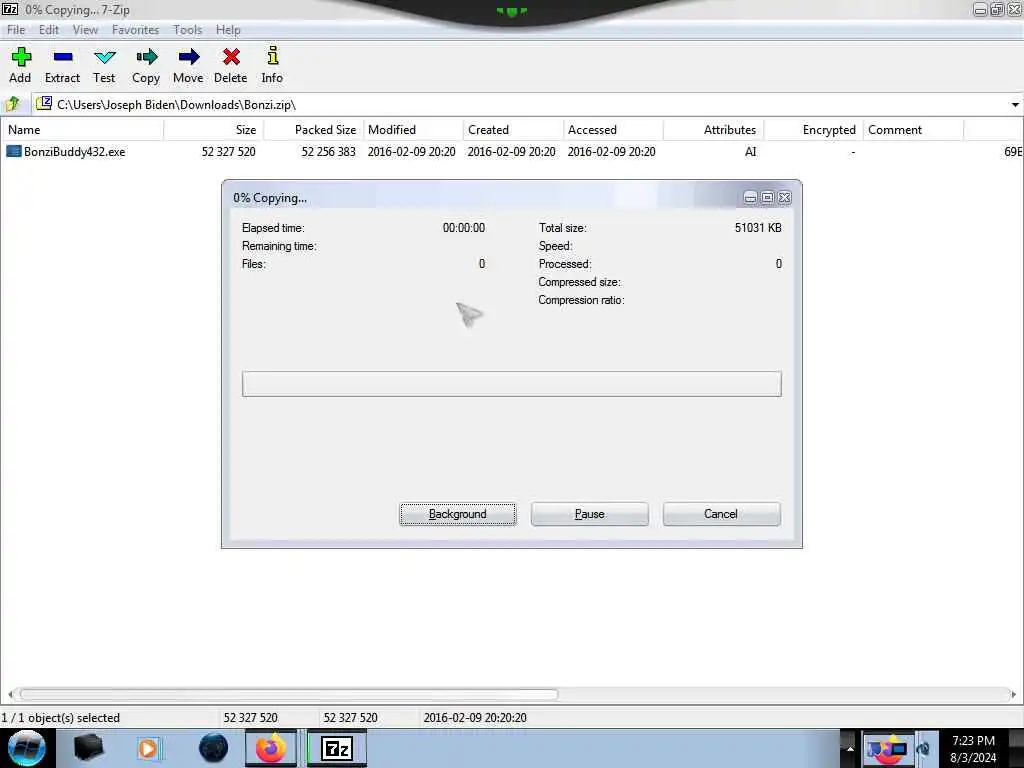Click the copying progress bar
The width and height of the screenshot is (1024, 768).
[511, 384]
